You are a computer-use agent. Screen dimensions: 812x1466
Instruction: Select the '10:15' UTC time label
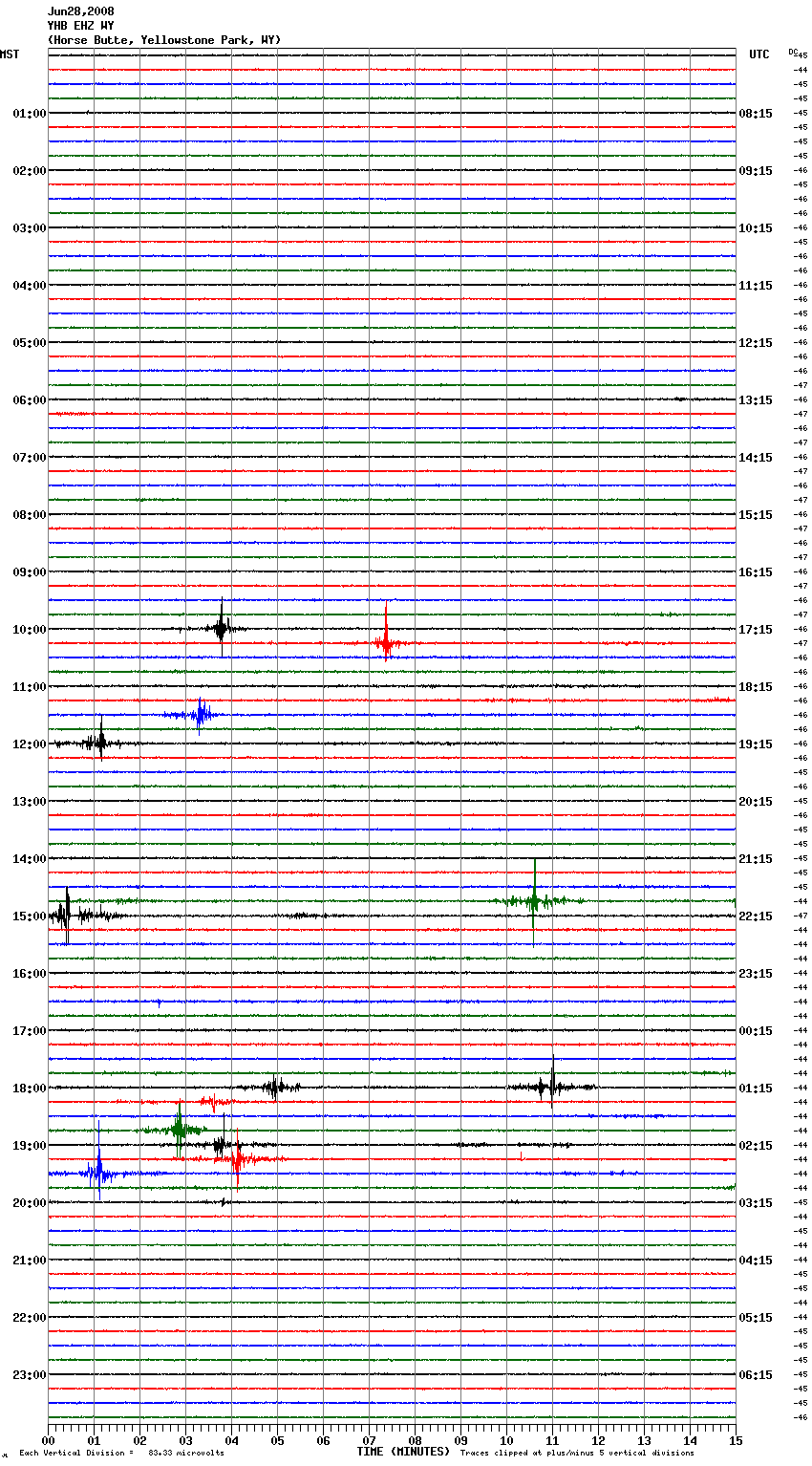(756, 228)
